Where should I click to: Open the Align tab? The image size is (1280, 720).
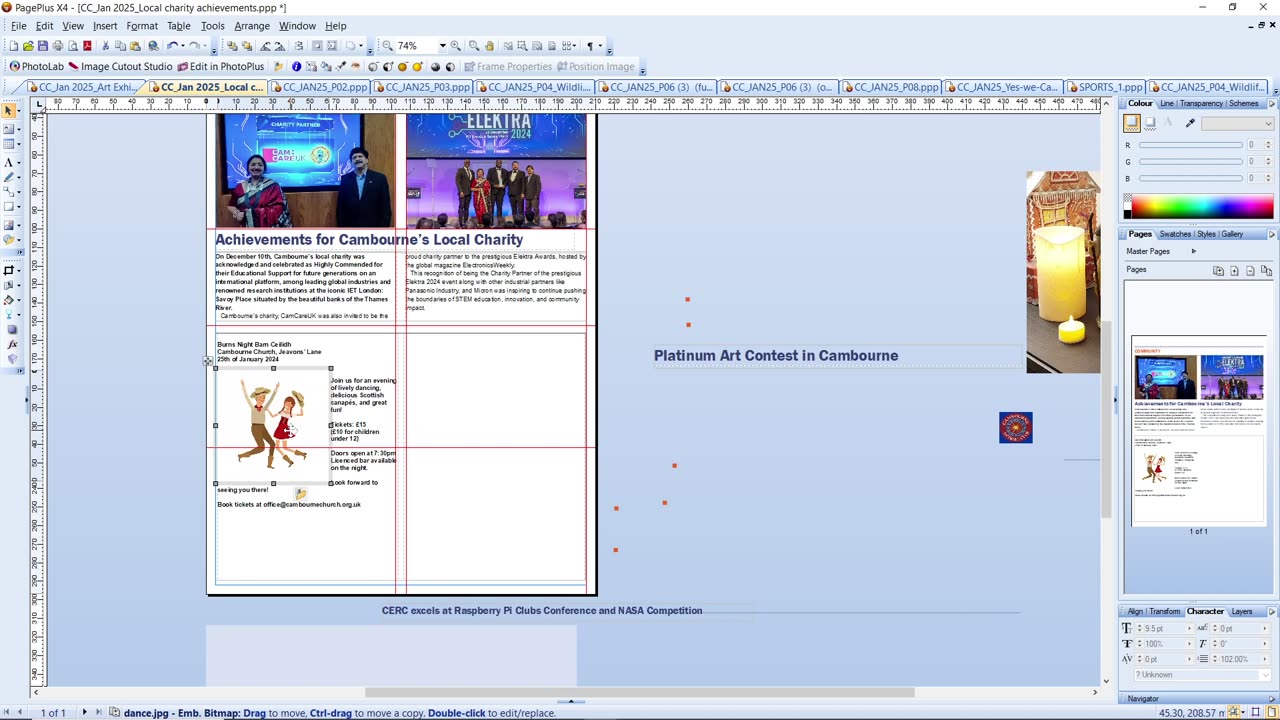[x=1135, y=611]
